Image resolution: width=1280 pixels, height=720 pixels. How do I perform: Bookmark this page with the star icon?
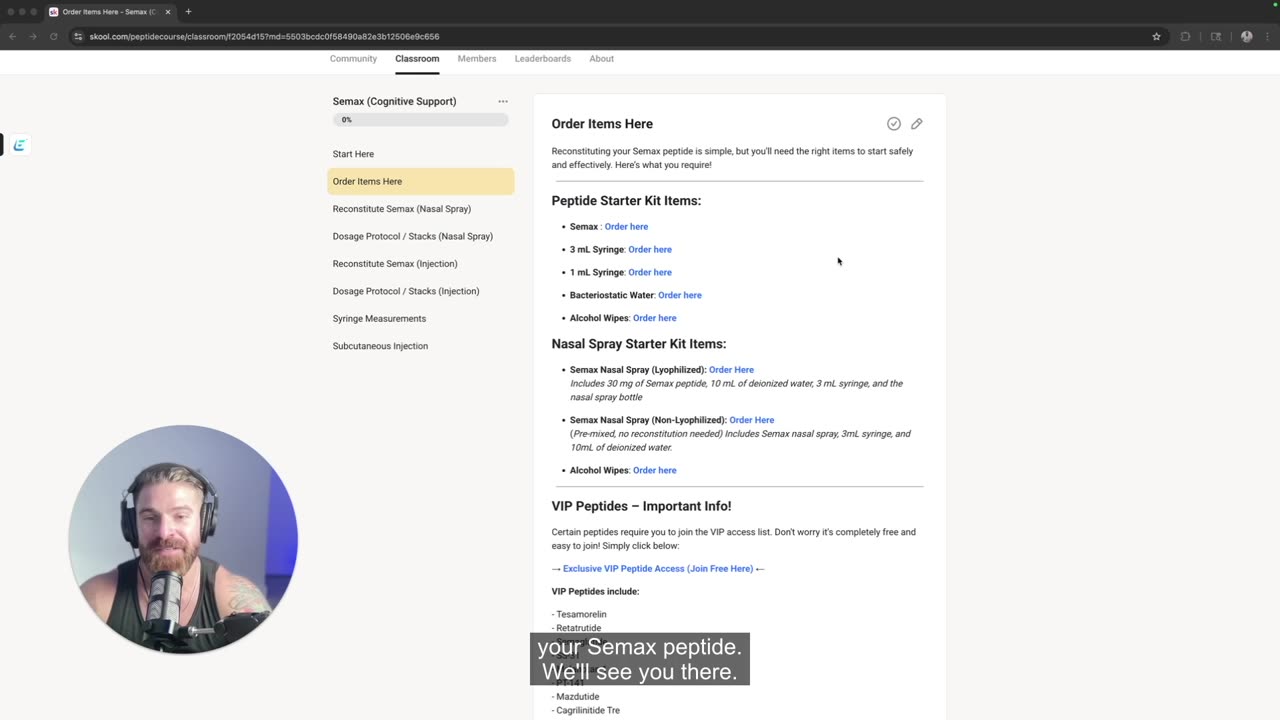(x=1156, y=36)
